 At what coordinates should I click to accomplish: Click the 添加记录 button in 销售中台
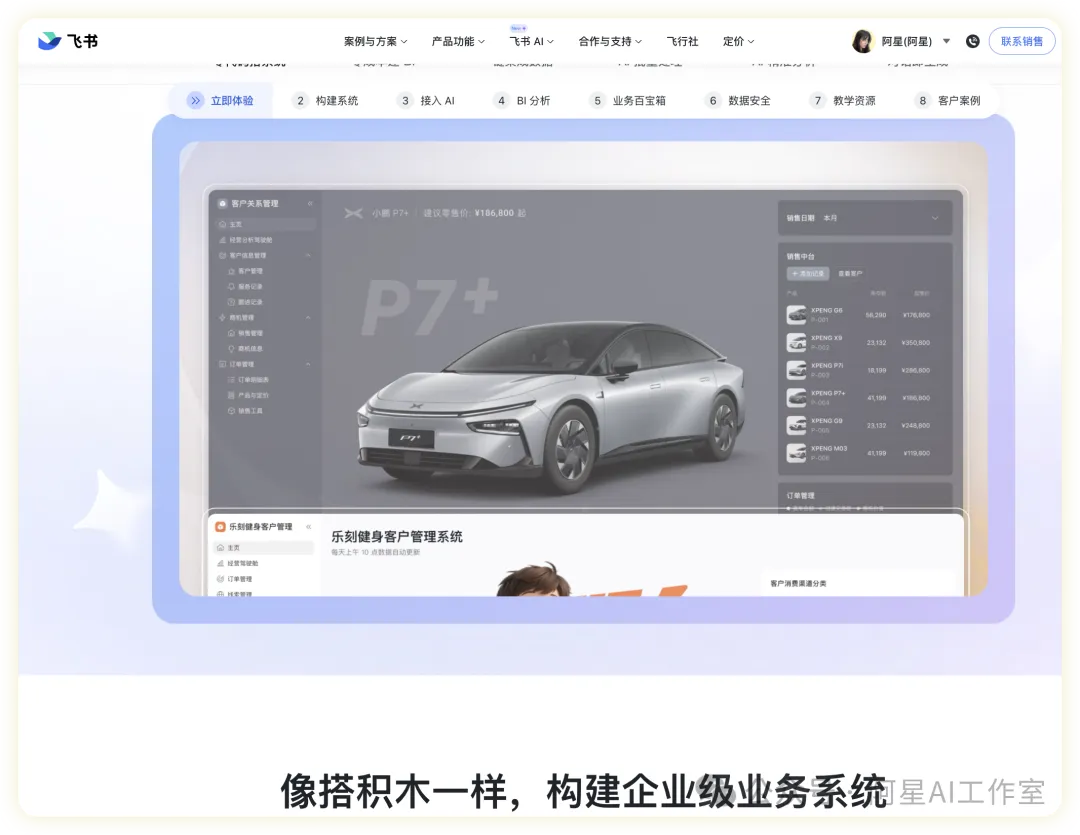[808, 274]
